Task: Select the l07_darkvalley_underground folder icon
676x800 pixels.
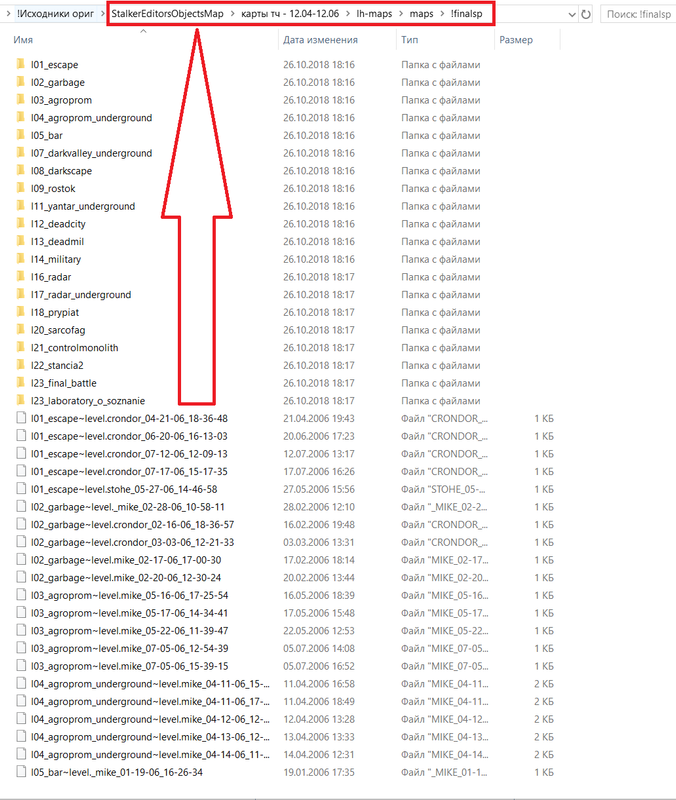Action: (x=21, y=153)
